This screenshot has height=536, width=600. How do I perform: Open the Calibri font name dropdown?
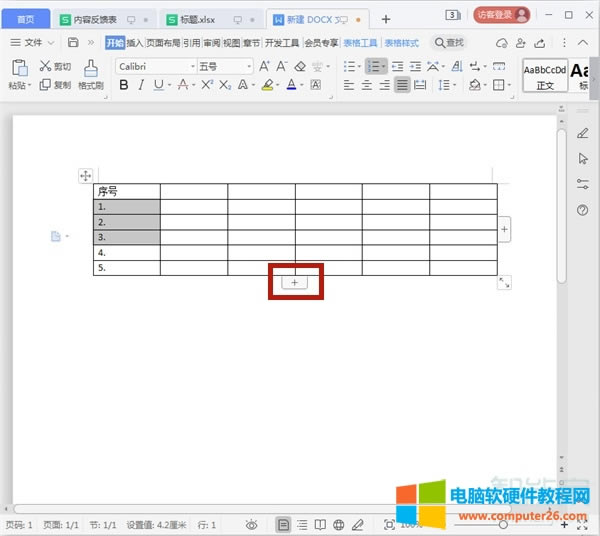(x=154, y=66)
